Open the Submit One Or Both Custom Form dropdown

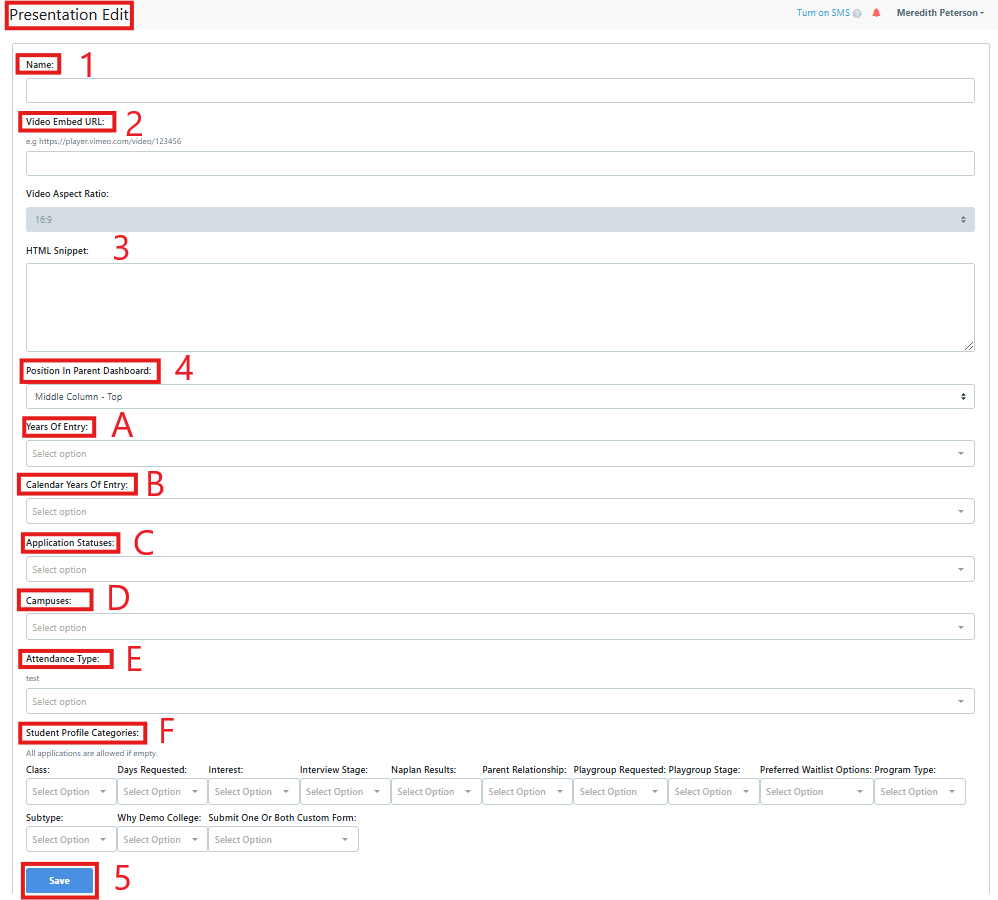coord(283,839)
